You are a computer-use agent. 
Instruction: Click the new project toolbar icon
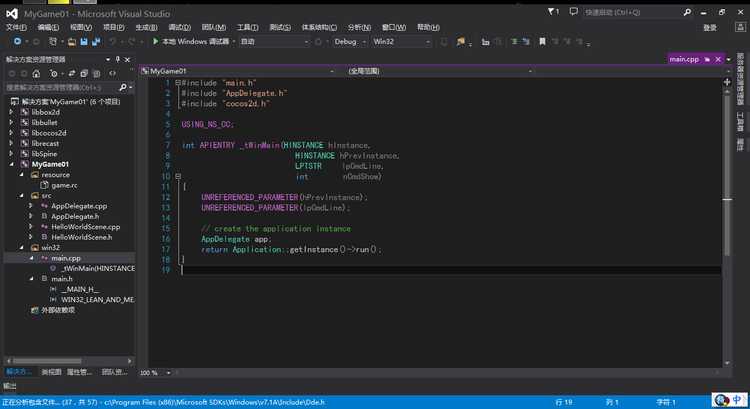click(x=53, y=42)
